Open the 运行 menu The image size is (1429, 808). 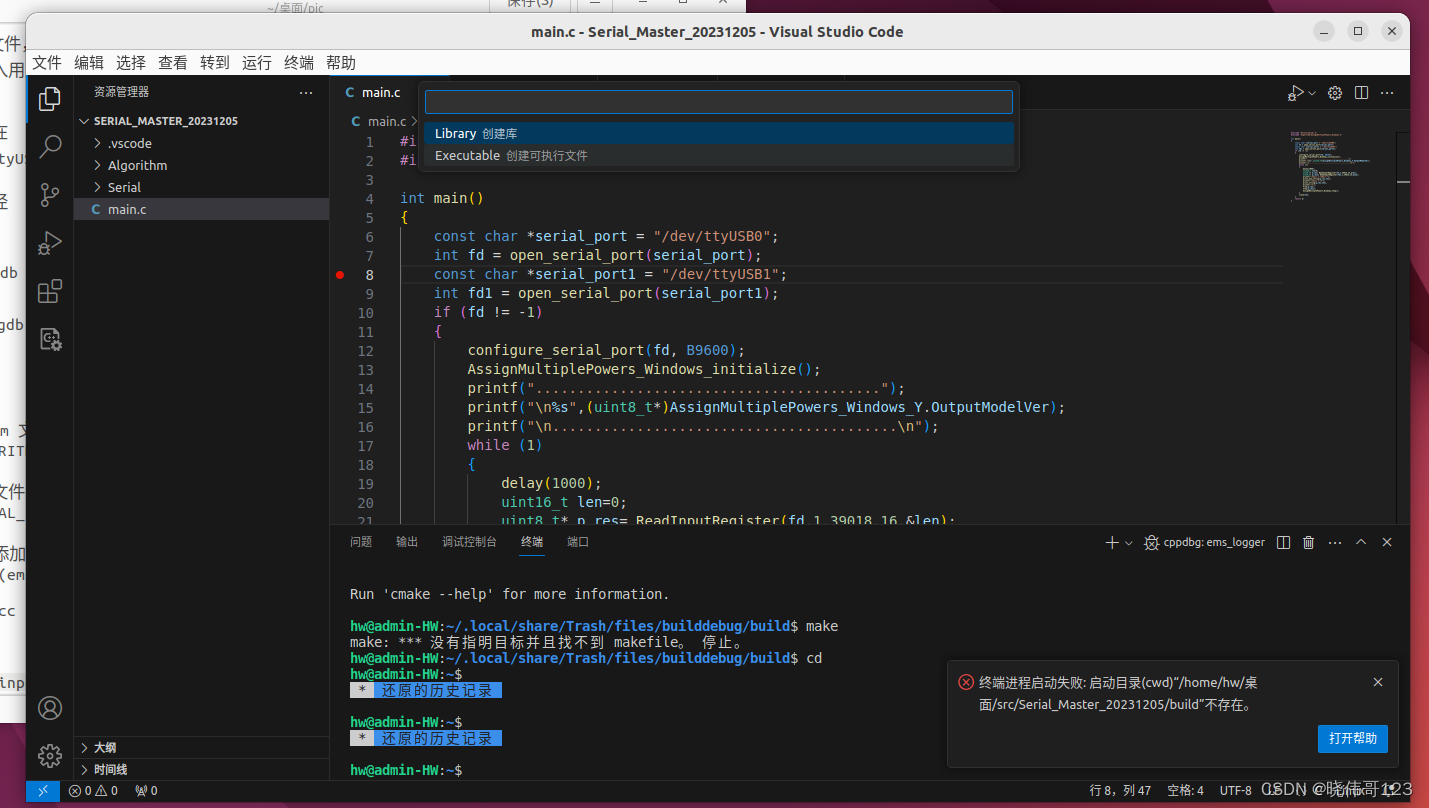pos(257,63)
